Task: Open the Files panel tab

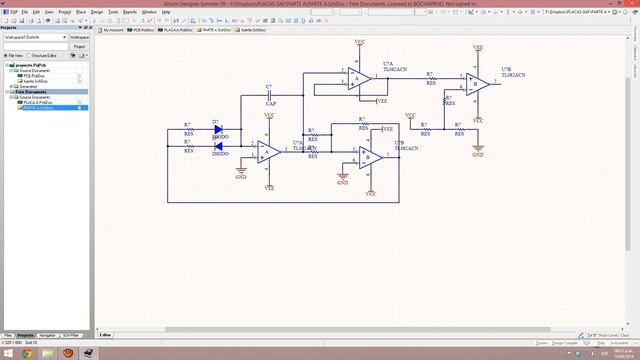Action: (8, 335)
